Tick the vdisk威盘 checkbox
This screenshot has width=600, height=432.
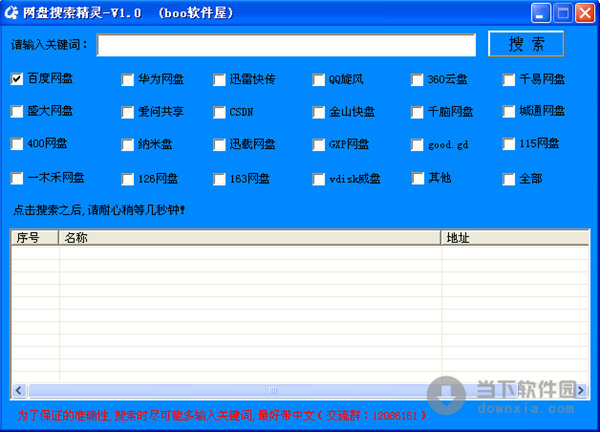tap(318, 179)
